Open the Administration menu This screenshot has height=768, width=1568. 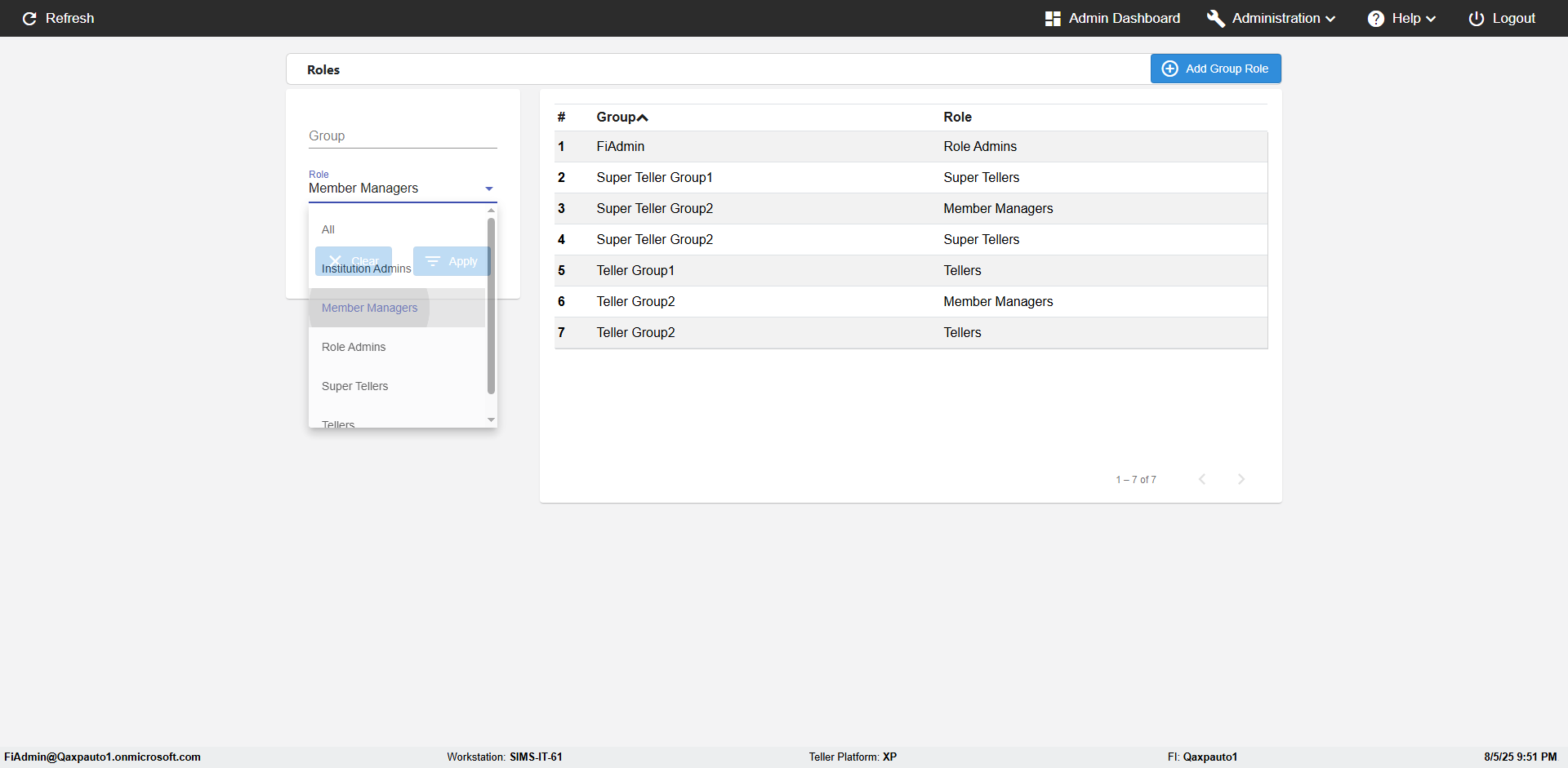pyautogui.click(x=1272, y=18)
